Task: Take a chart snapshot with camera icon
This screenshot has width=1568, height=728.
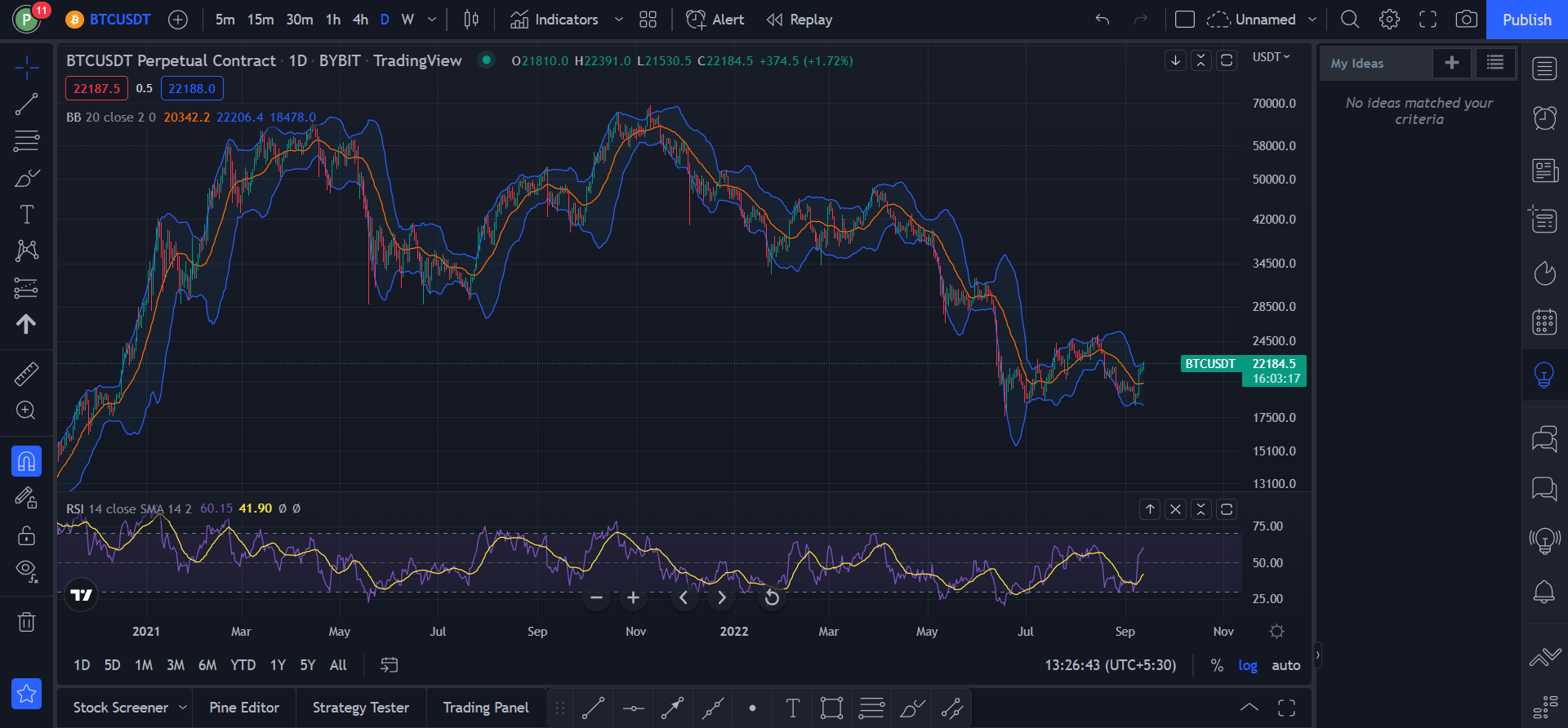Action: click(1467, 20)
